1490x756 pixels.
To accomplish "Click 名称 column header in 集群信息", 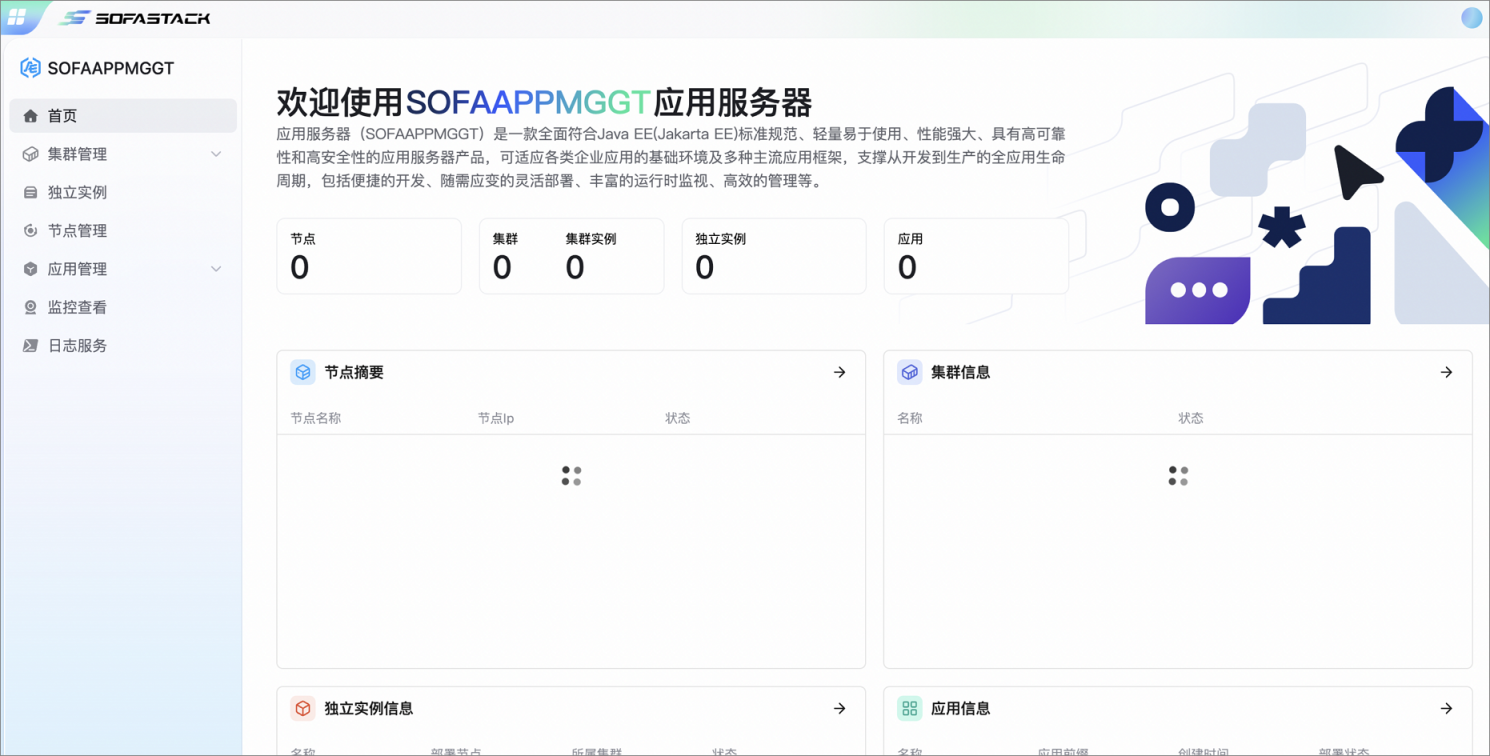I will click(x=910, y=418).
